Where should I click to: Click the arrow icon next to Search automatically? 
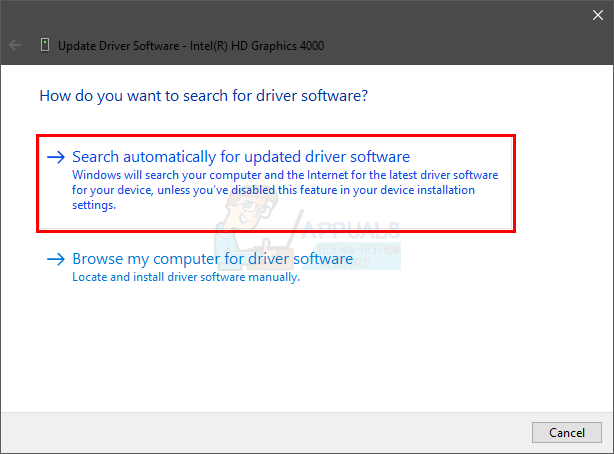pos(56,157)
